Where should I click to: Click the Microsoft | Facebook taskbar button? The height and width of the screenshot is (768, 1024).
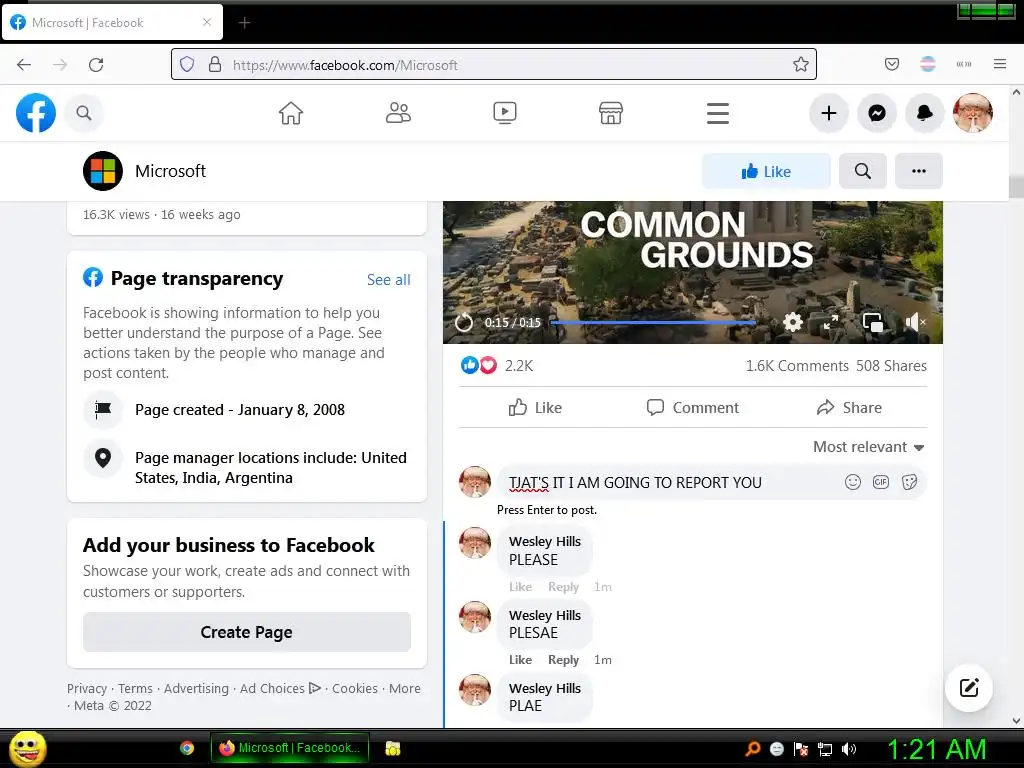coord(290,748)
